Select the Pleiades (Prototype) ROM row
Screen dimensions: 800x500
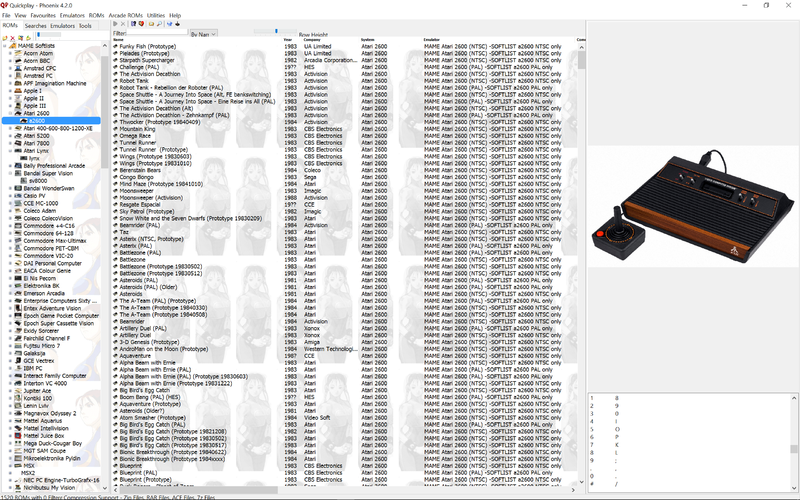pyautogui.click(x=144, y=53)
